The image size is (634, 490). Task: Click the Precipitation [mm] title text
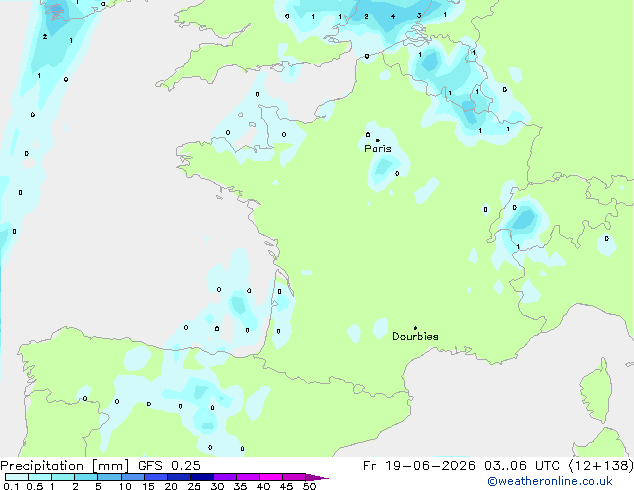(64, 466)
